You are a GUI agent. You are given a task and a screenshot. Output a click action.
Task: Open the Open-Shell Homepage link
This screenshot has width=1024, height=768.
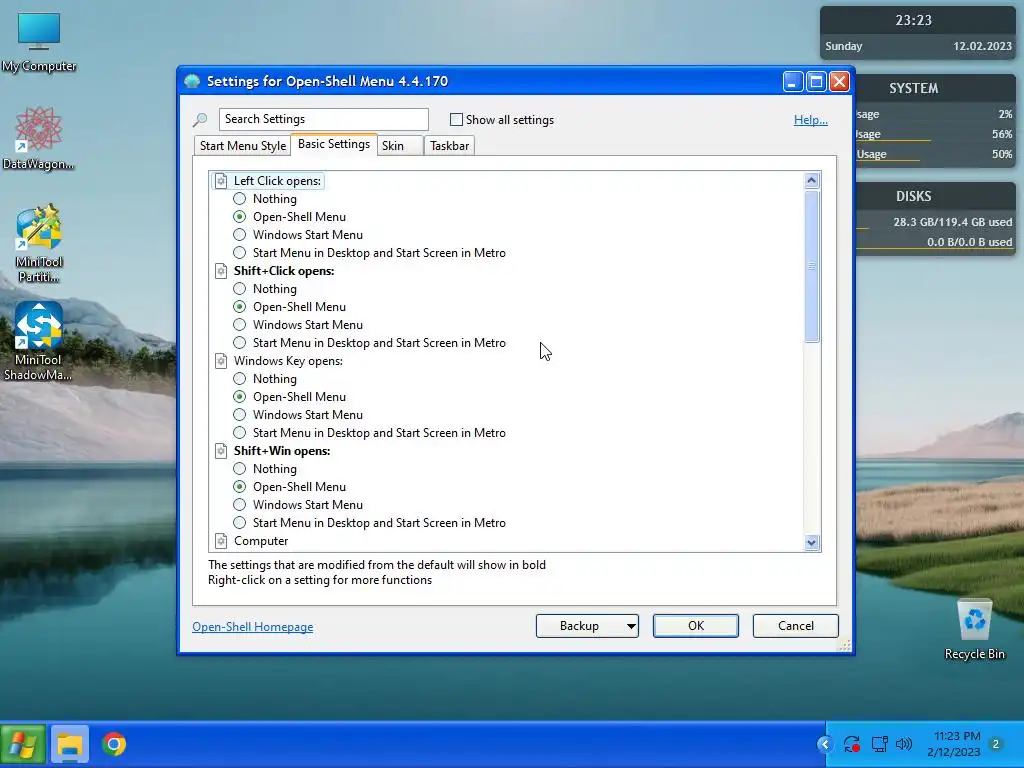coord(253,627)
